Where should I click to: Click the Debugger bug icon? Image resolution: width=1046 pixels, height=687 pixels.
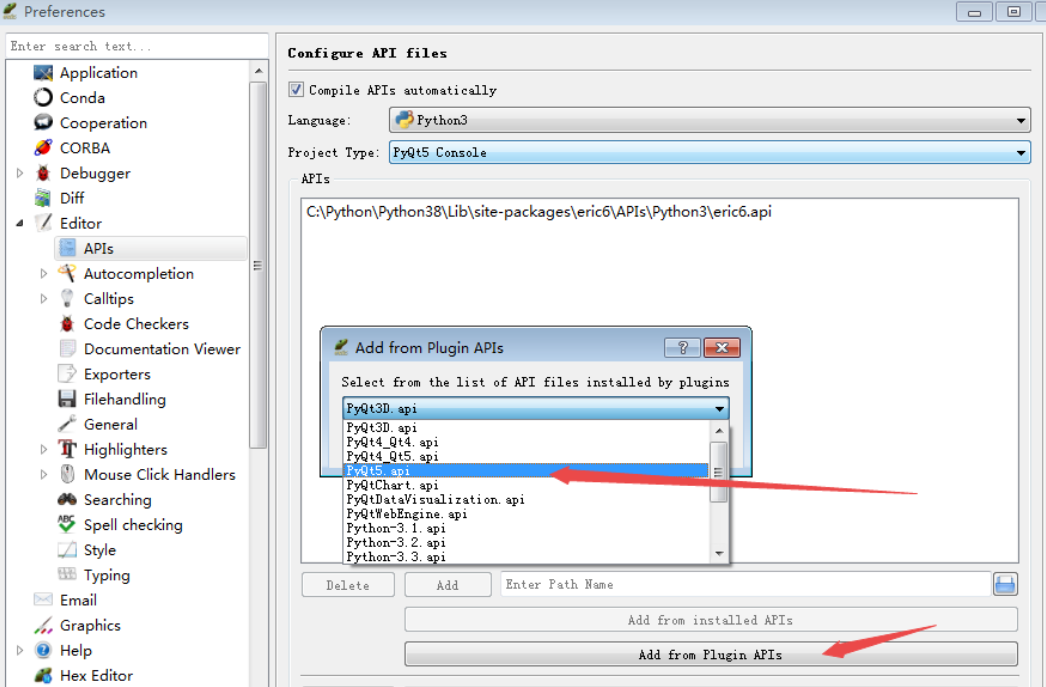43,173
